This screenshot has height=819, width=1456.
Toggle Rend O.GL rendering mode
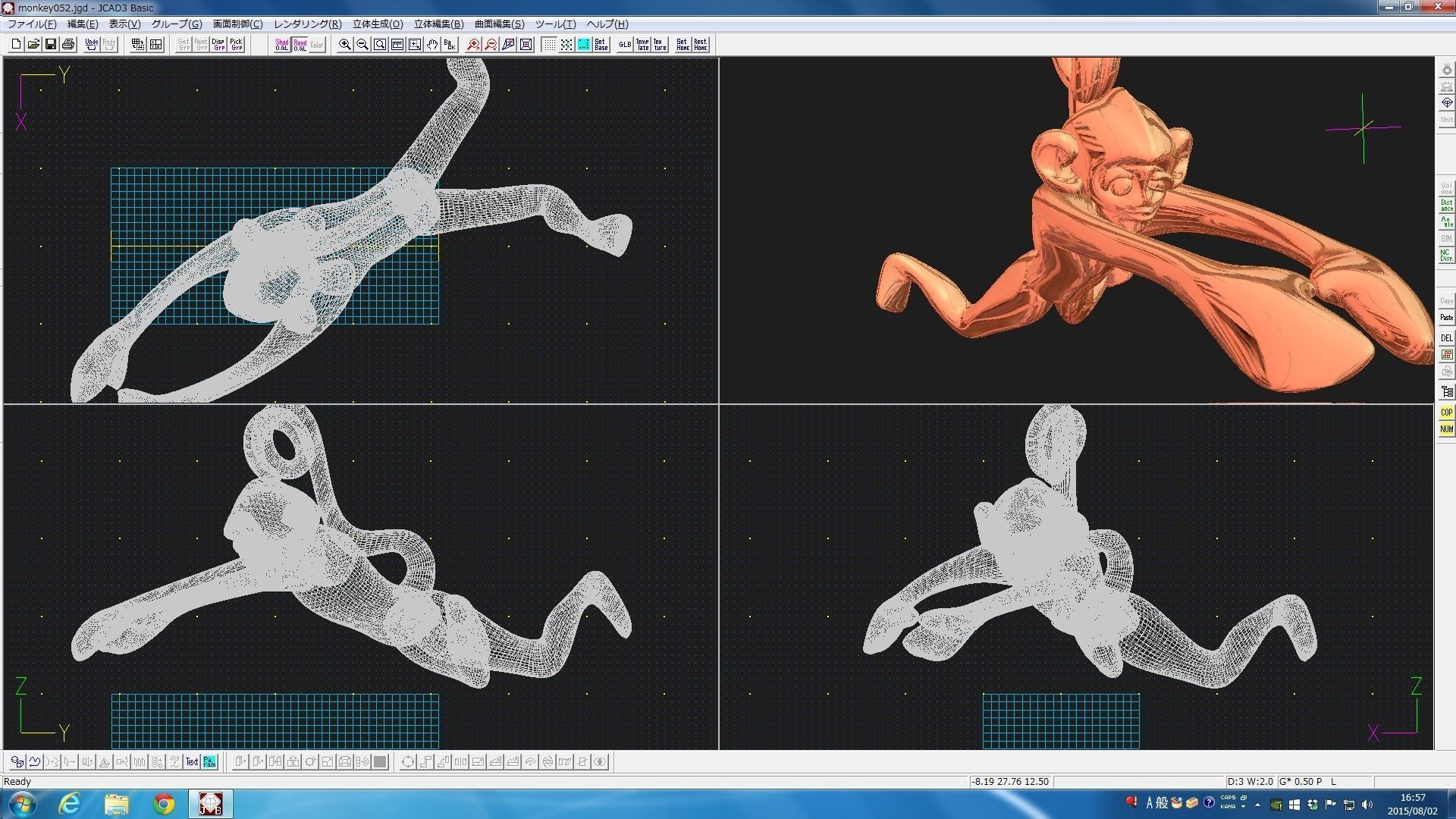[300, 45]
